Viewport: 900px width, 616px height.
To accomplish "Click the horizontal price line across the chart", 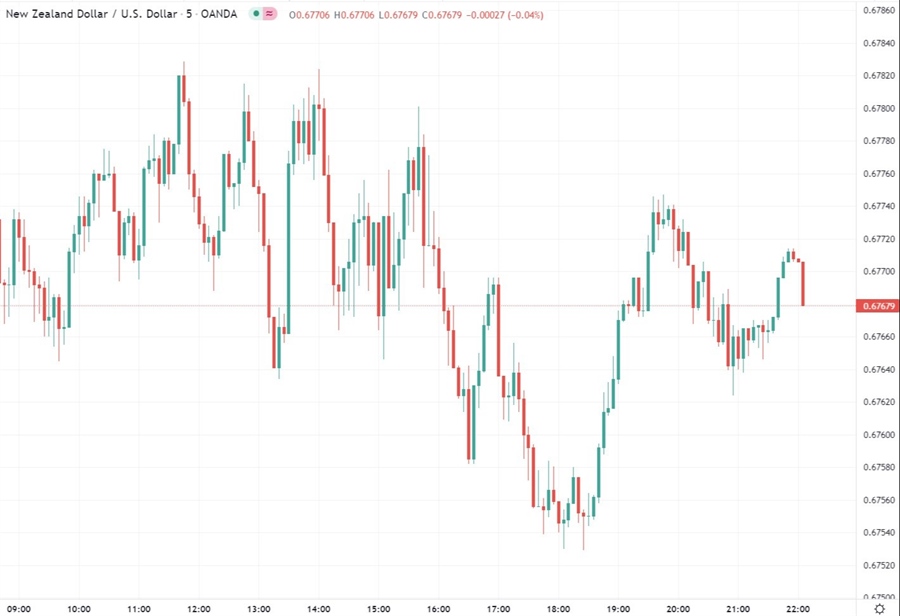I will [450, 304].
